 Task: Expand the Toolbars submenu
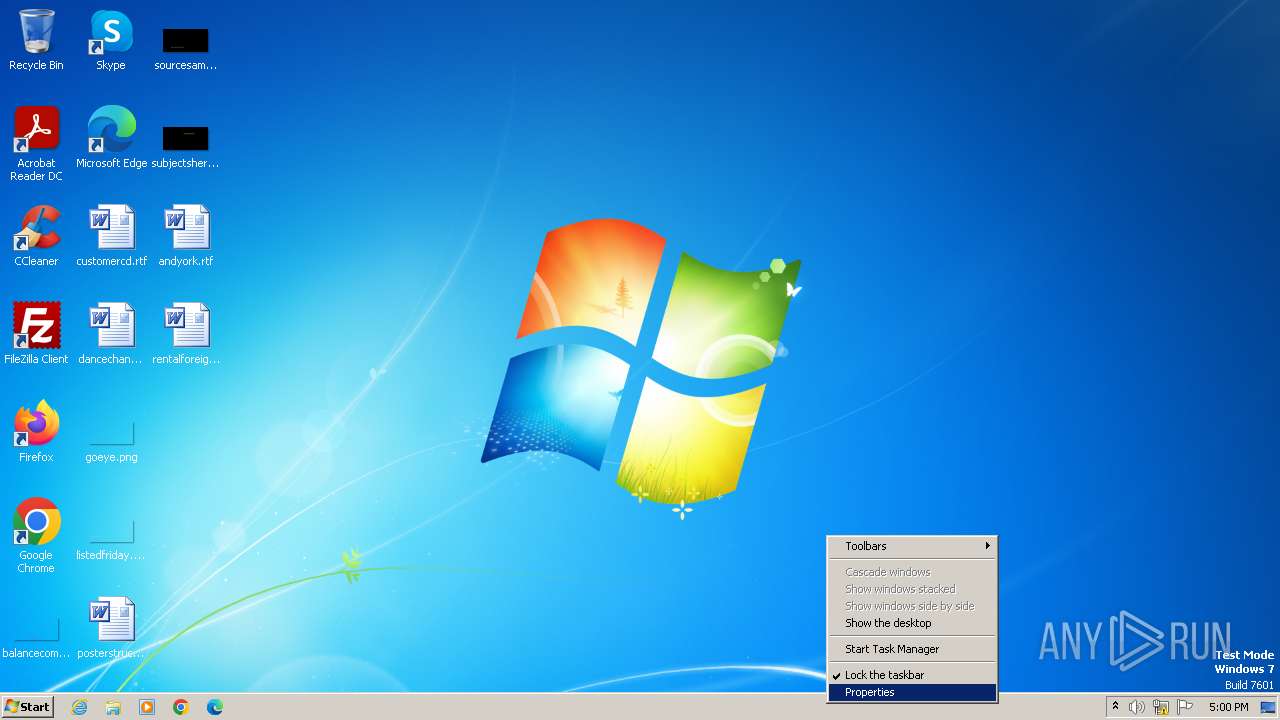912,546
